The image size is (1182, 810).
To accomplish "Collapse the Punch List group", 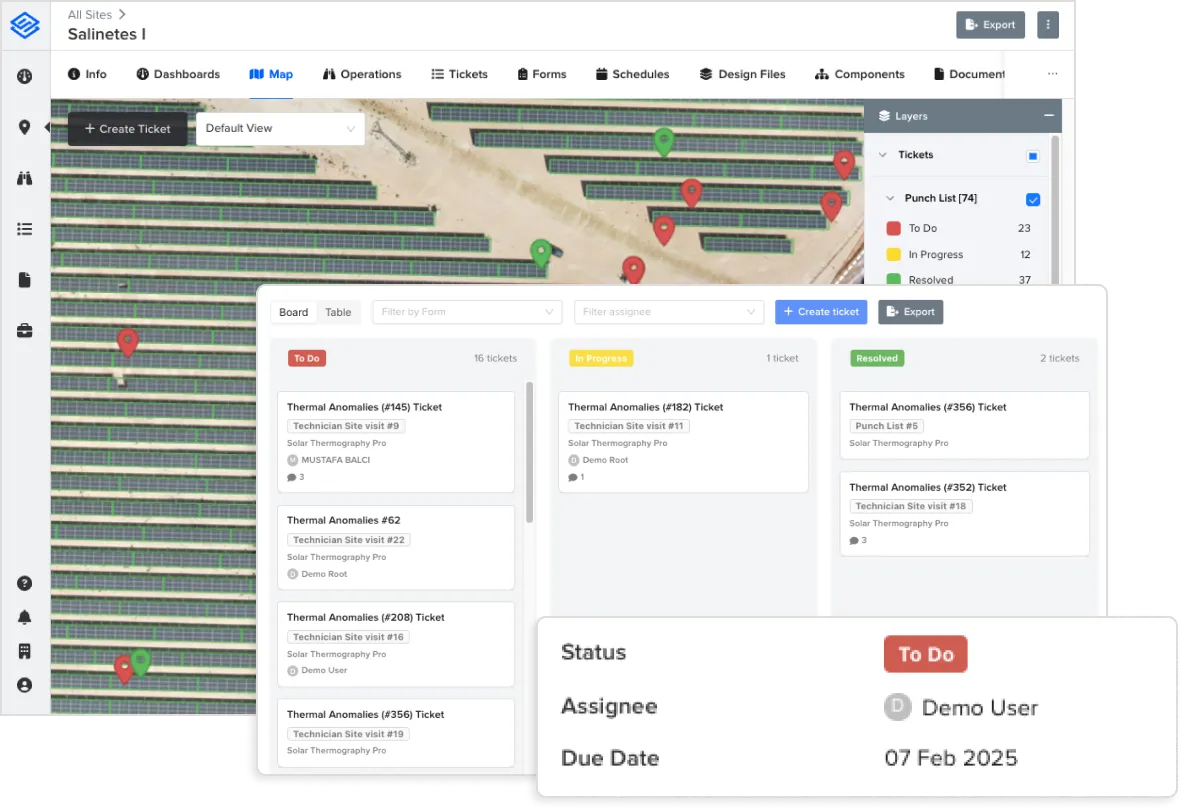I will pos(890,198).
